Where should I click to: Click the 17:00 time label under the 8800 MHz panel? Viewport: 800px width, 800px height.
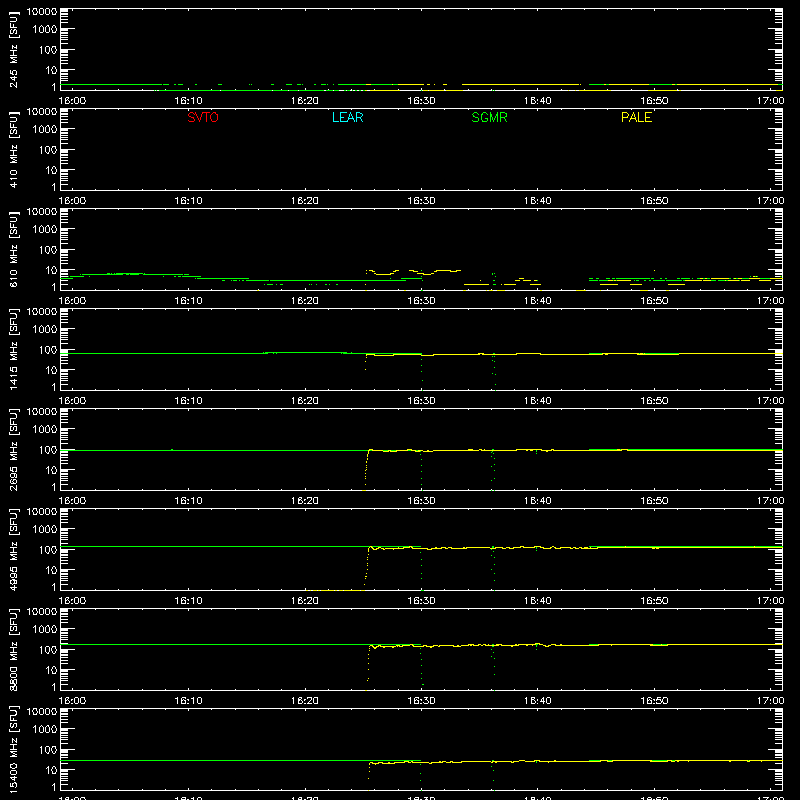[770, 701]
